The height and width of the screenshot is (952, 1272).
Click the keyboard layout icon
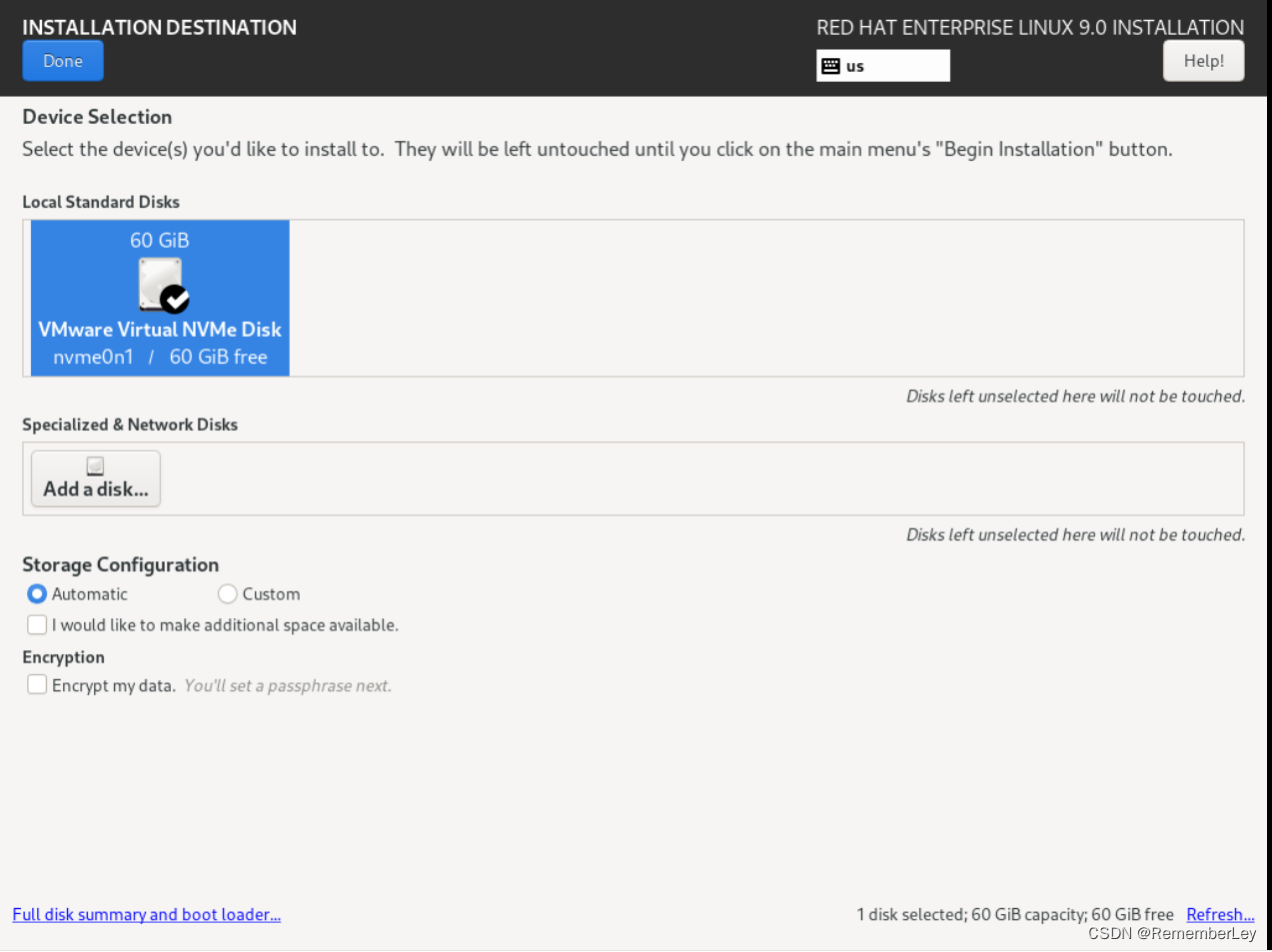point(830,66)
